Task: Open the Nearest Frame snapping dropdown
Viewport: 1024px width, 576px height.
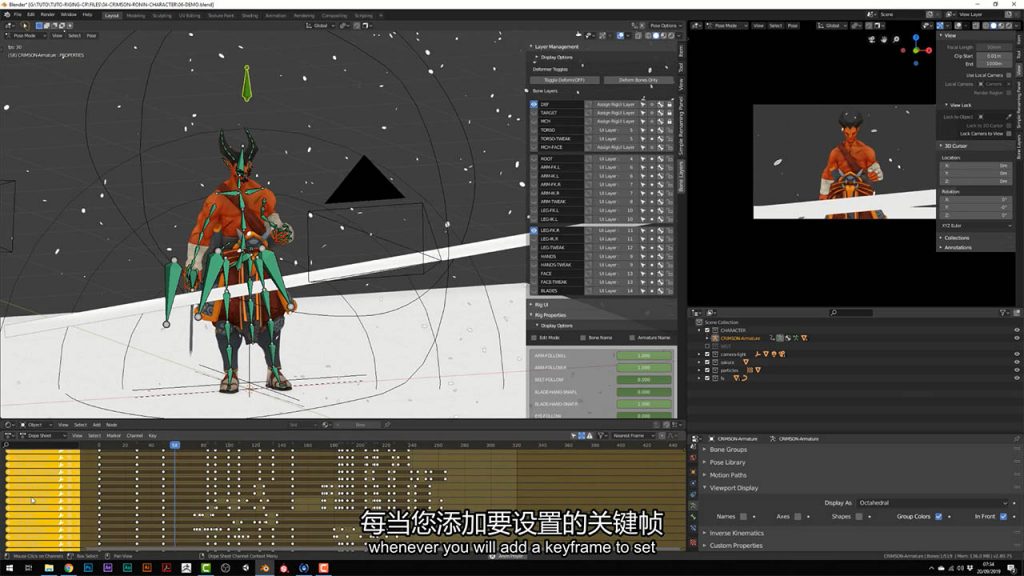Action: click(x=633, y=436)
